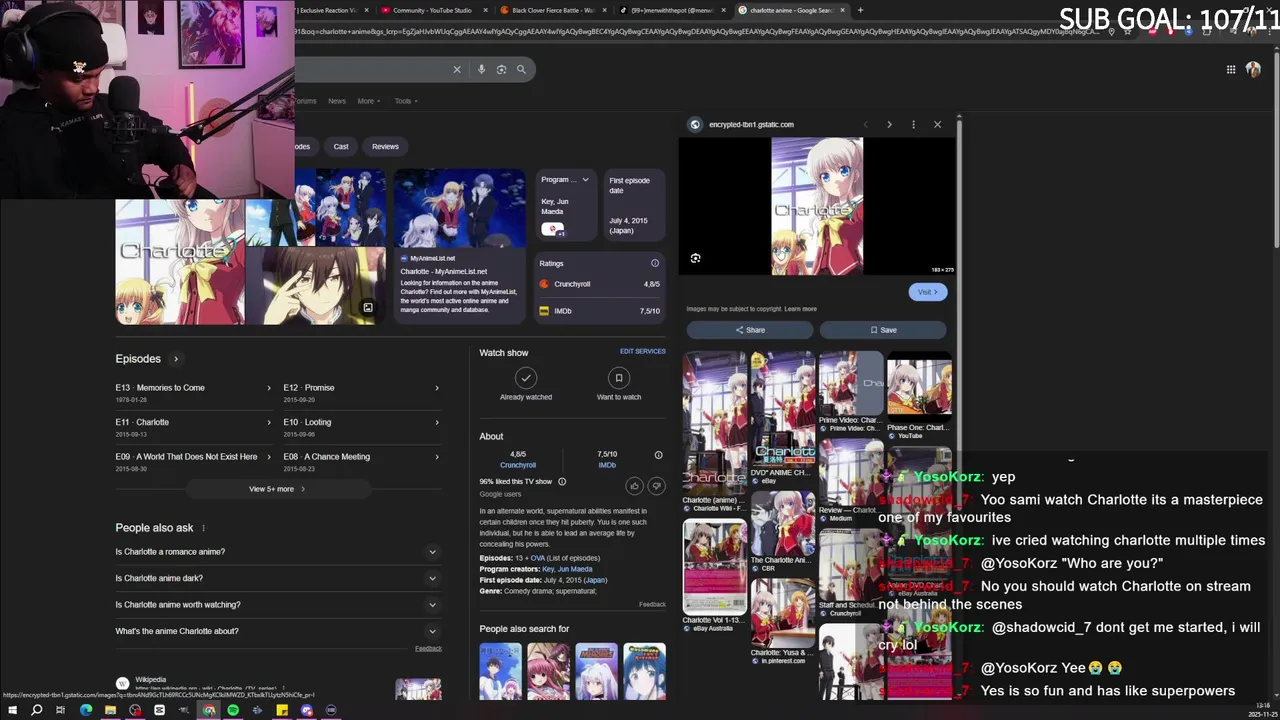The height and width of the screenshot is (720, 1280).
Task: Open Key, Jun Maeda creators link
Action: point(567,569)
